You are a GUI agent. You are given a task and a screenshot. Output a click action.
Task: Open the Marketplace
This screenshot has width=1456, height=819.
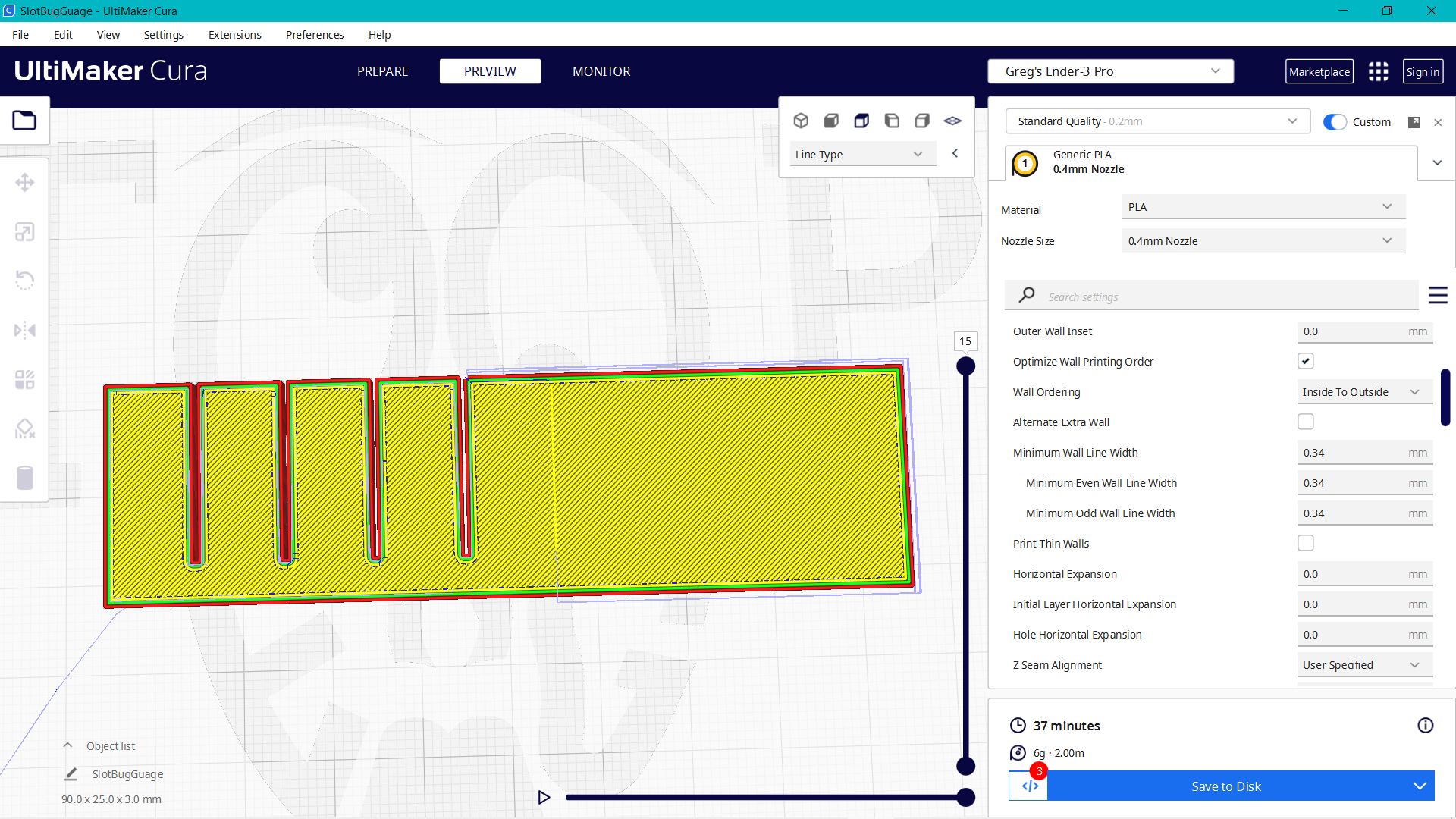pos(1319,72)
